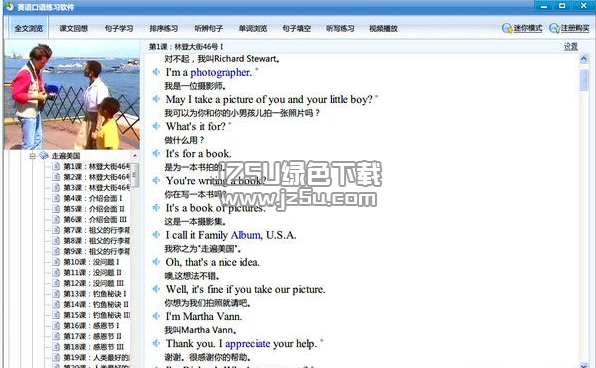The width and height of the screenshot is (596, 368).
Task: Click the highlighted word "appreciate"
Action: click(x=247, y=344)
